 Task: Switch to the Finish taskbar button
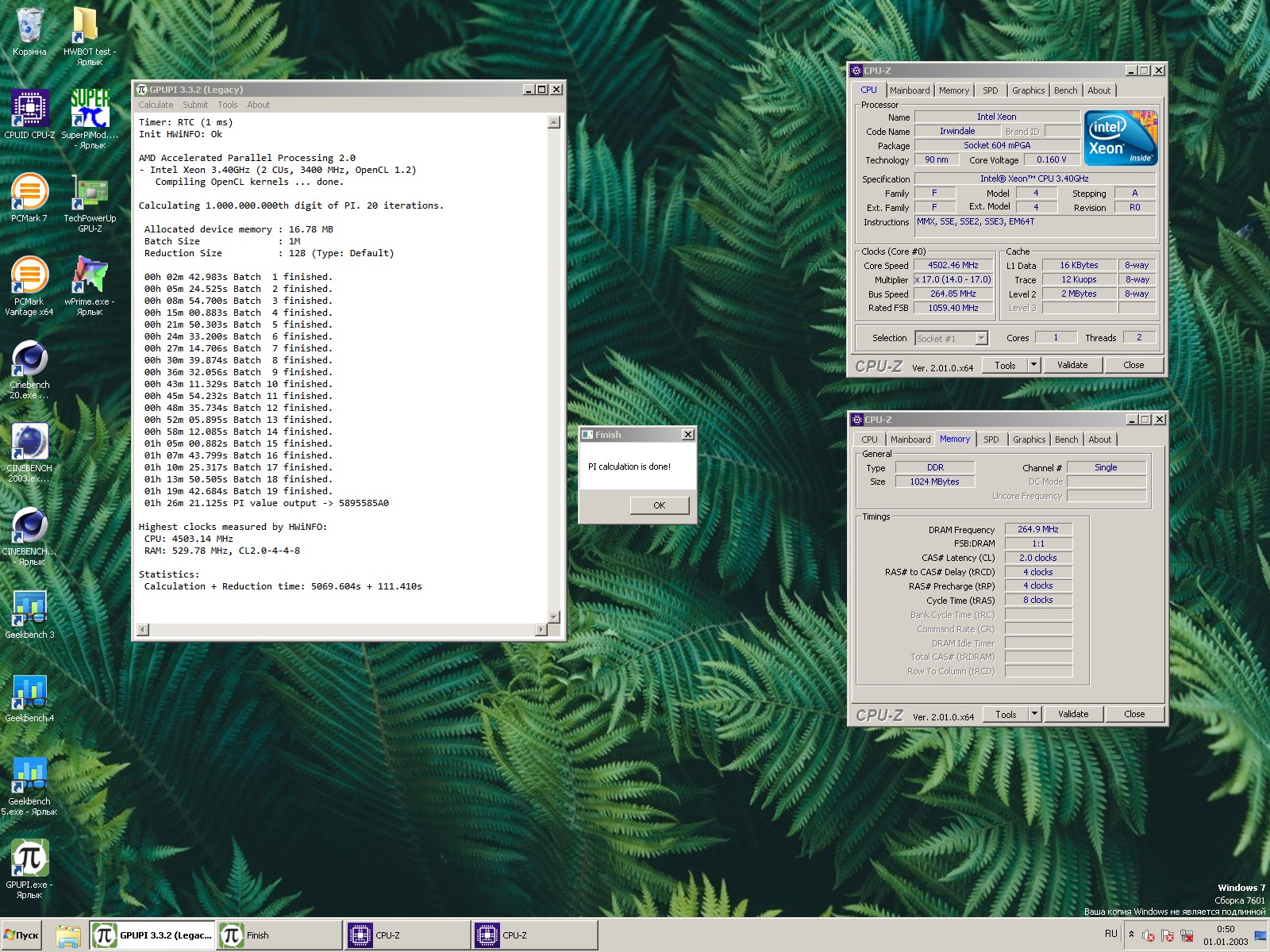pos(279,935)
